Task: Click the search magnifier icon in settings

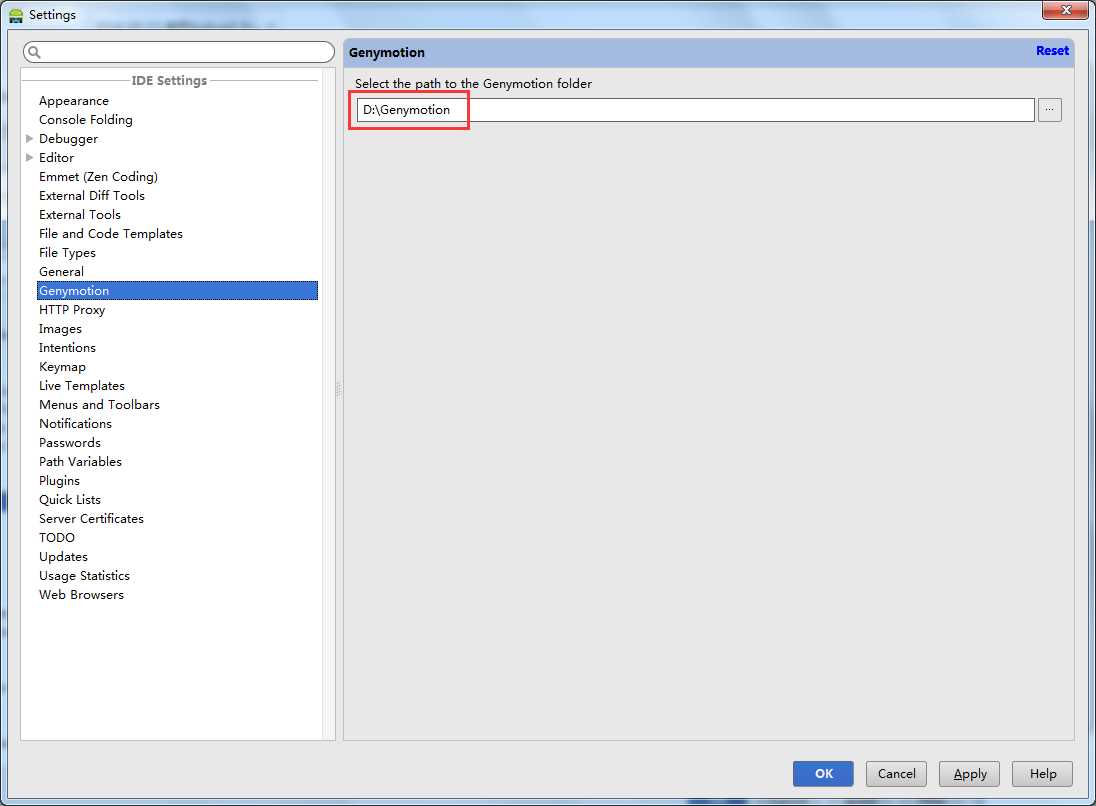Action: click(x=34, y=52)
